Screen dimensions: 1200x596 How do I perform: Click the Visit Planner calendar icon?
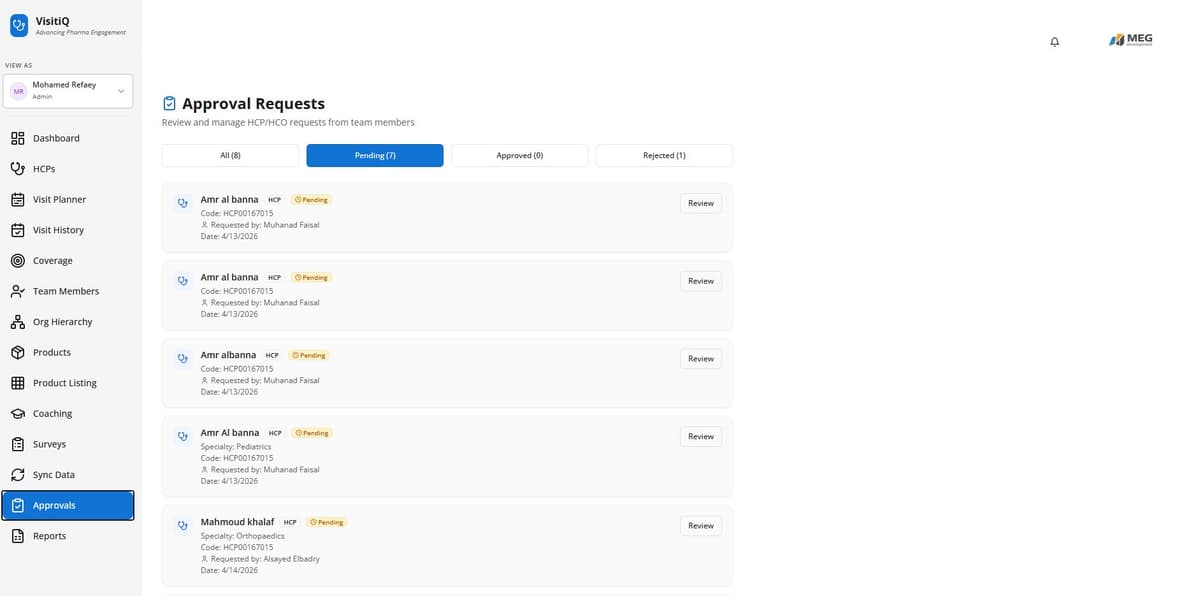click(x=17, y=199)
